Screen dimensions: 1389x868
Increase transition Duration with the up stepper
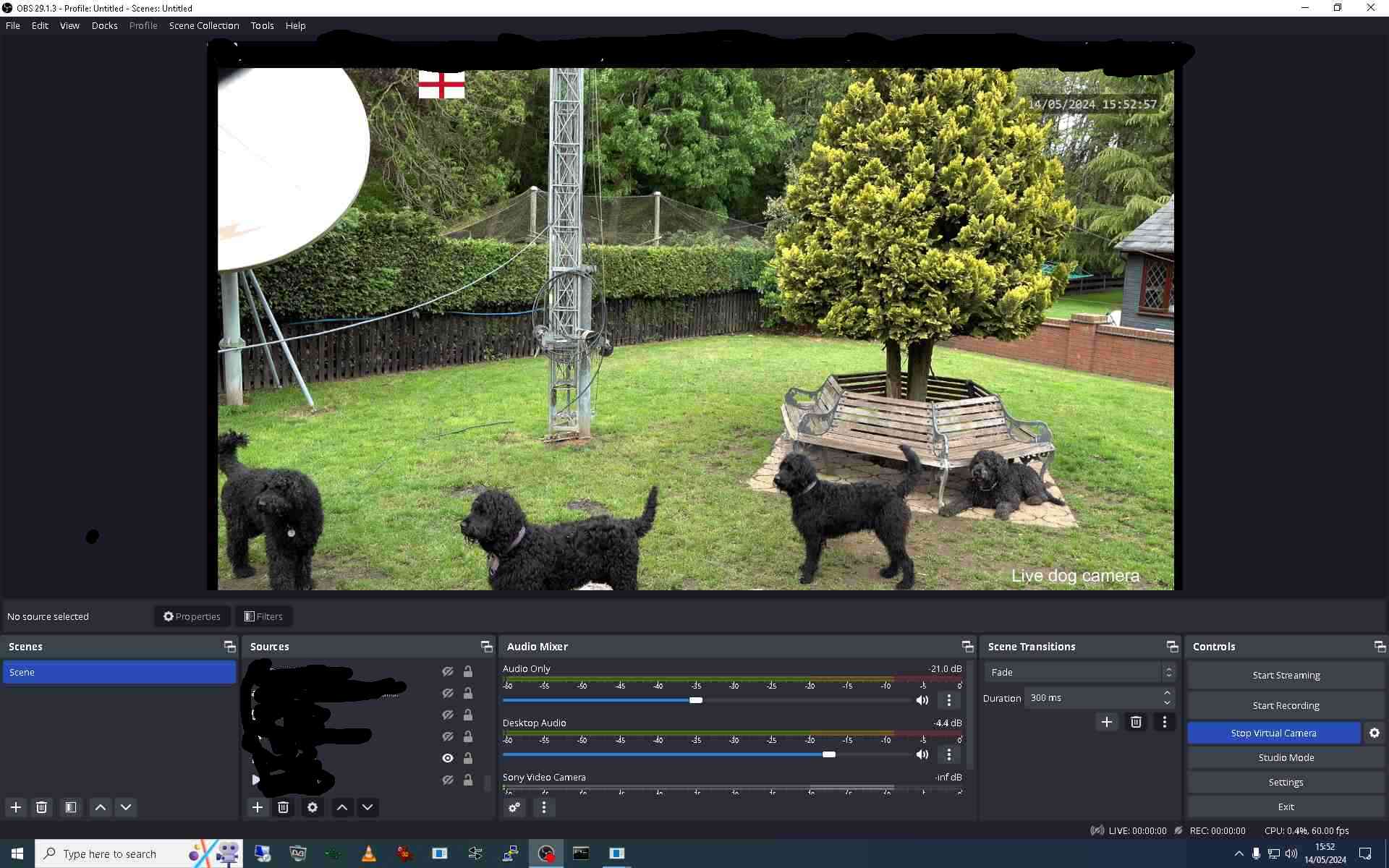(1165, 694)
